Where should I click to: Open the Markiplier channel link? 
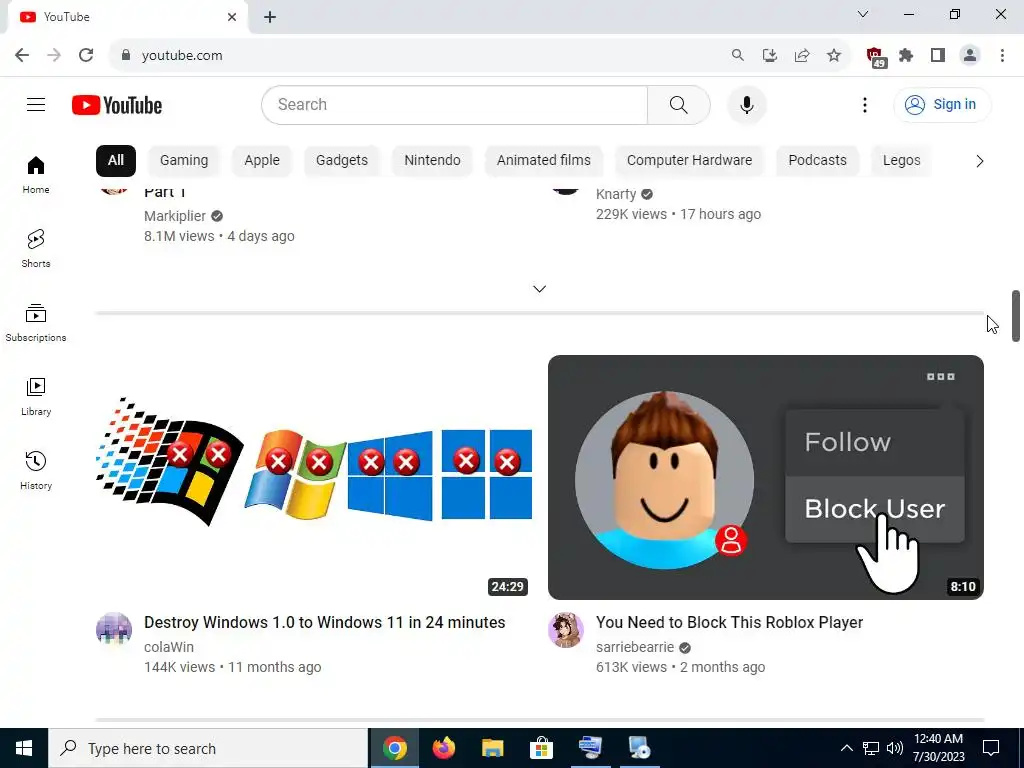pyautogui.click(x=175, y=216)
